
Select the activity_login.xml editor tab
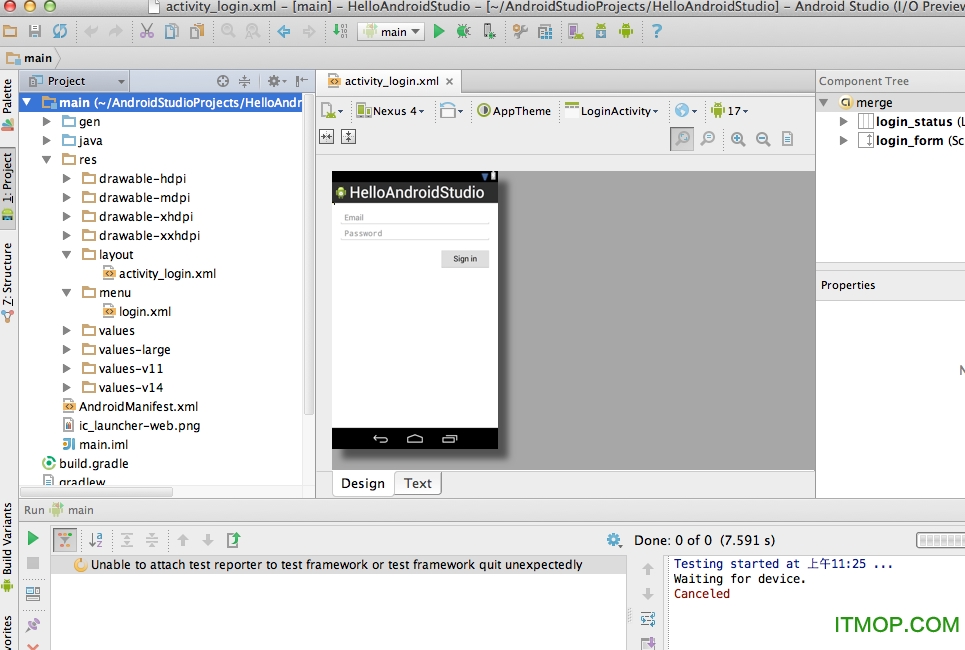click(x=389, y=82)
